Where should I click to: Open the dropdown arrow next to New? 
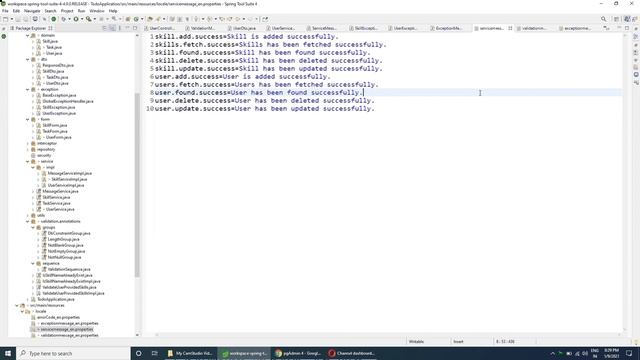pos(11,19)
